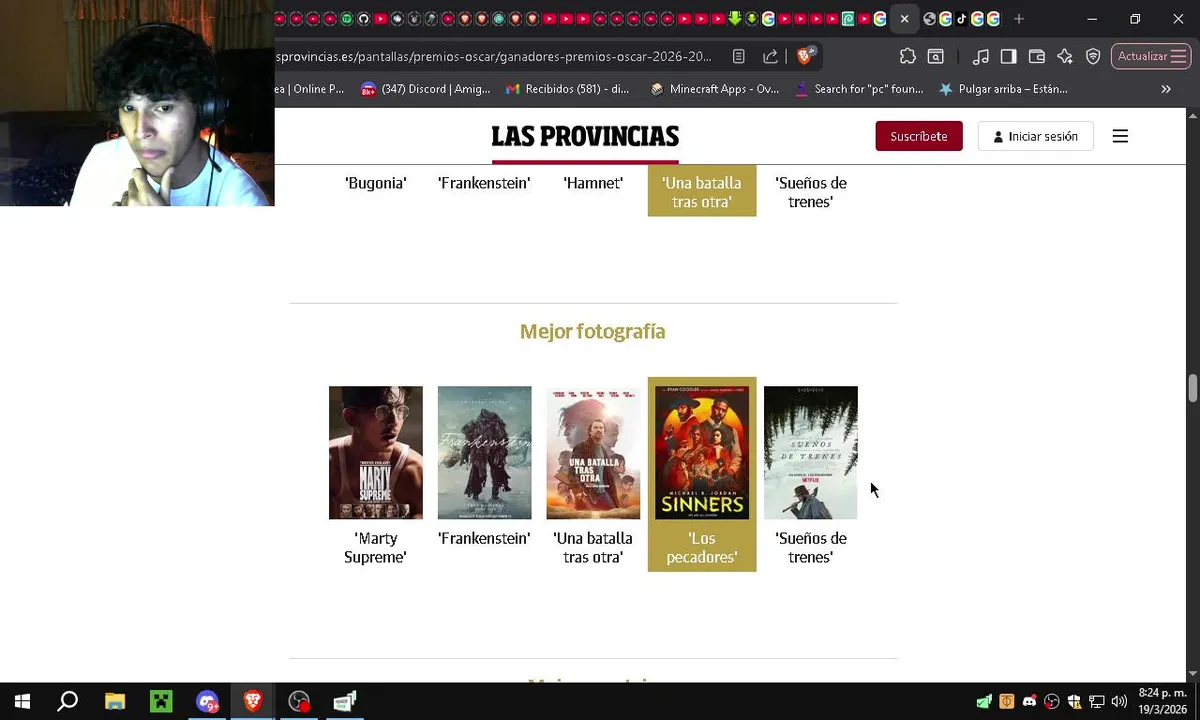Select the Sinners poster
This screenshot has height=720, width=1200.
[x=702, y=453]
